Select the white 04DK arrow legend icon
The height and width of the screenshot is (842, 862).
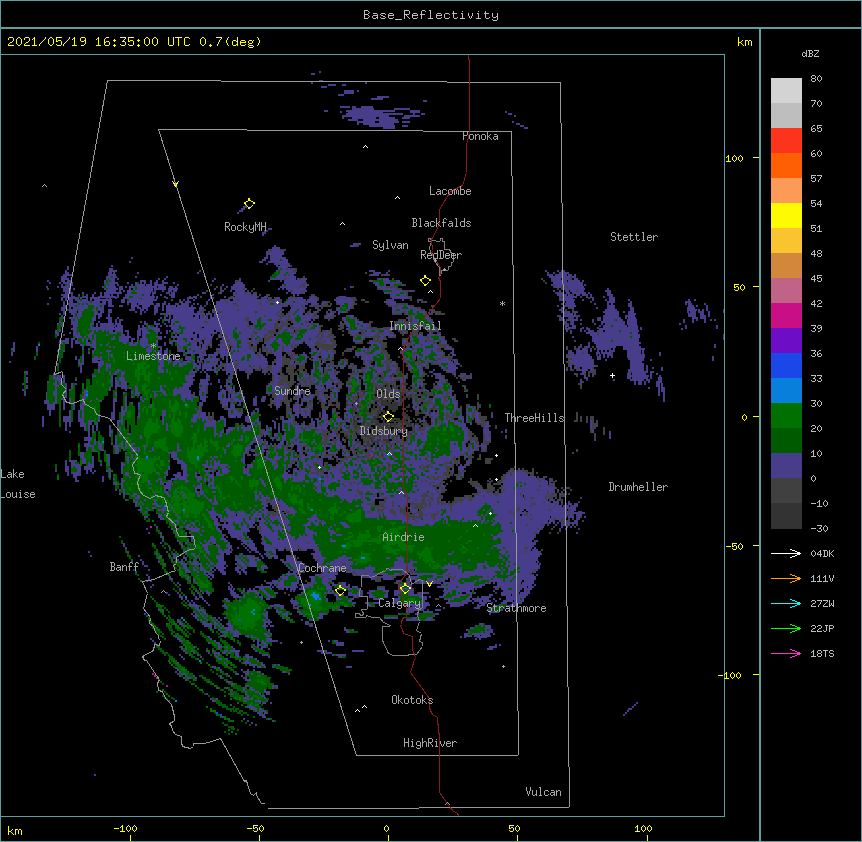pyautogui.click(x=786, y=553)
